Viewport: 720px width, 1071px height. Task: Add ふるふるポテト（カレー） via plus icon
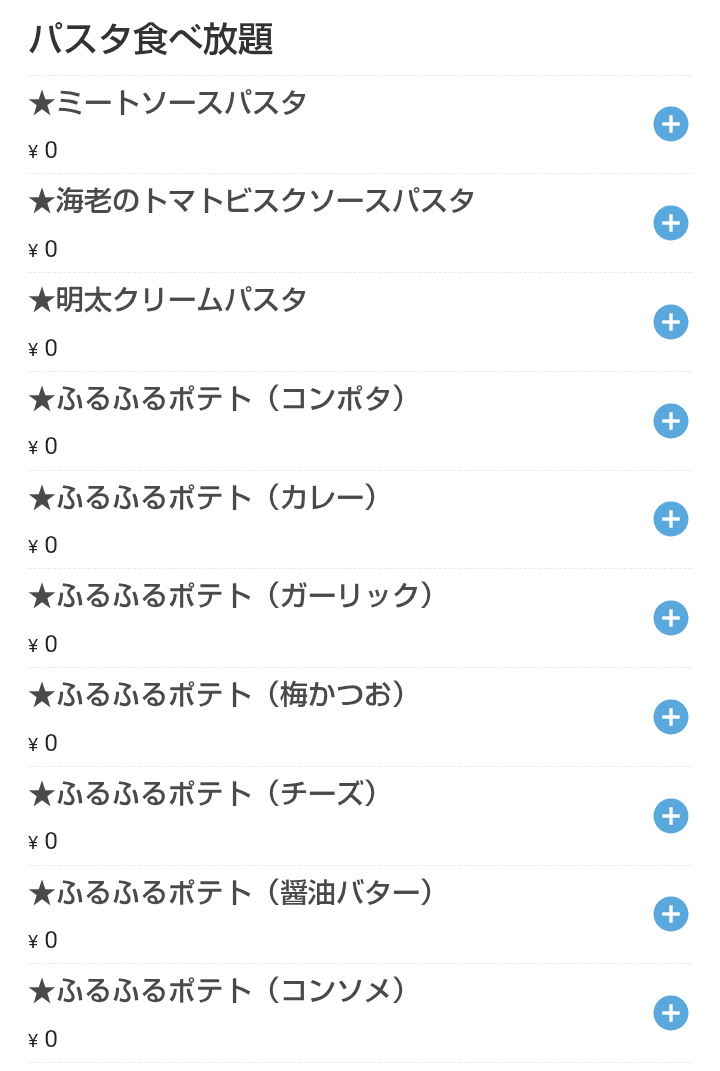671,519
